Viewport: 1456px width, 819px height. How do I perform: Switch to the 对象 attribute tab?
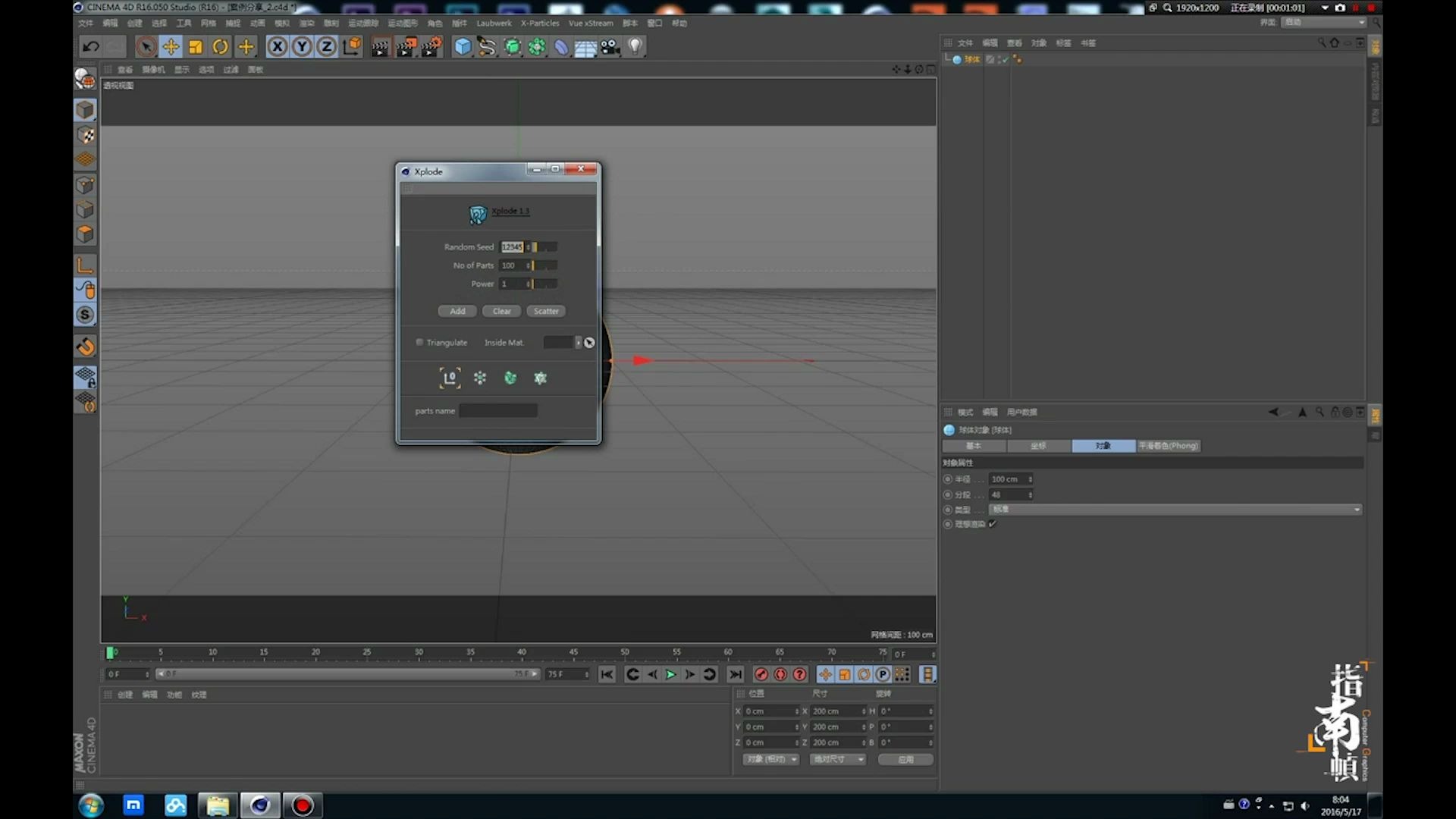[1103, 446]
